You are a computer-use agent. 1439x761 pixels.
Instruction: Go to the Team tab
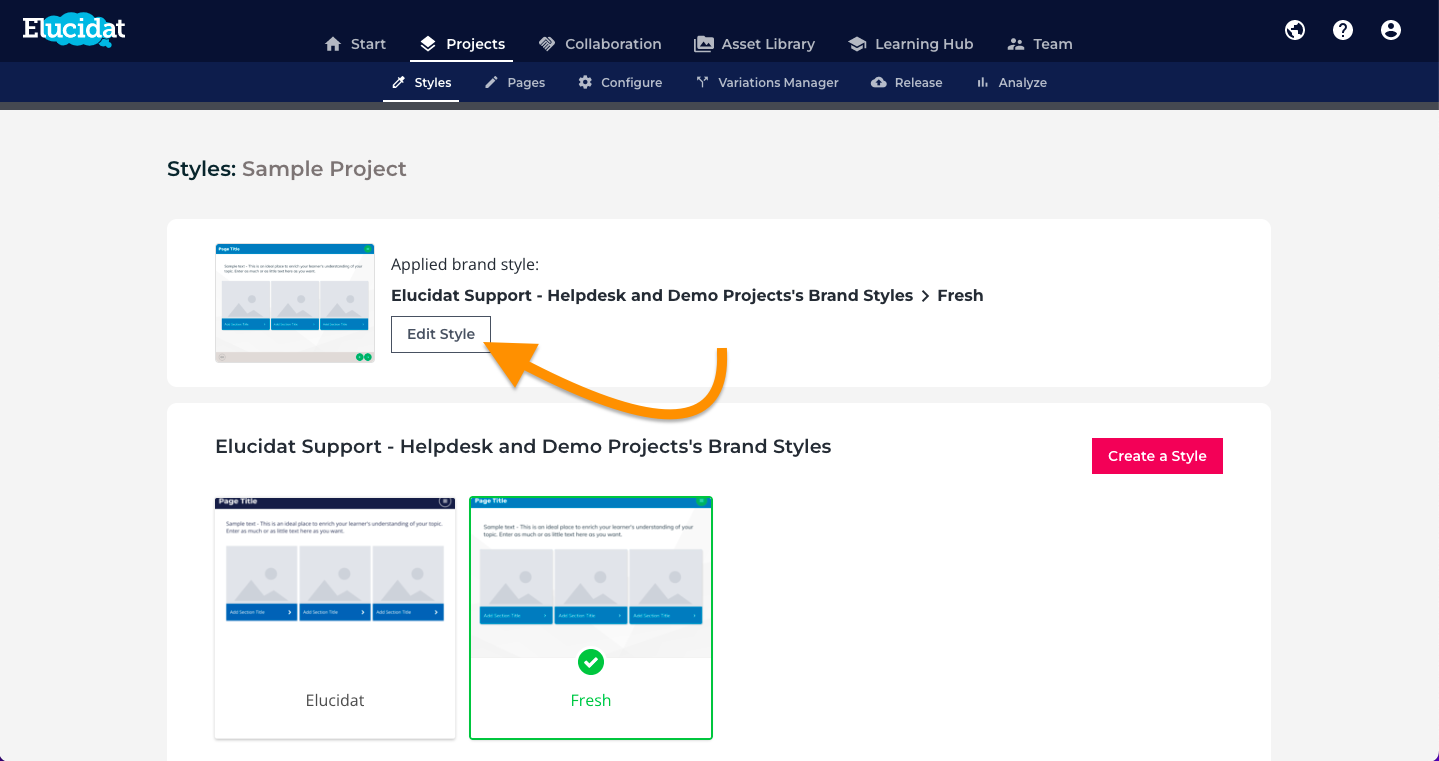pos(1040,44)
